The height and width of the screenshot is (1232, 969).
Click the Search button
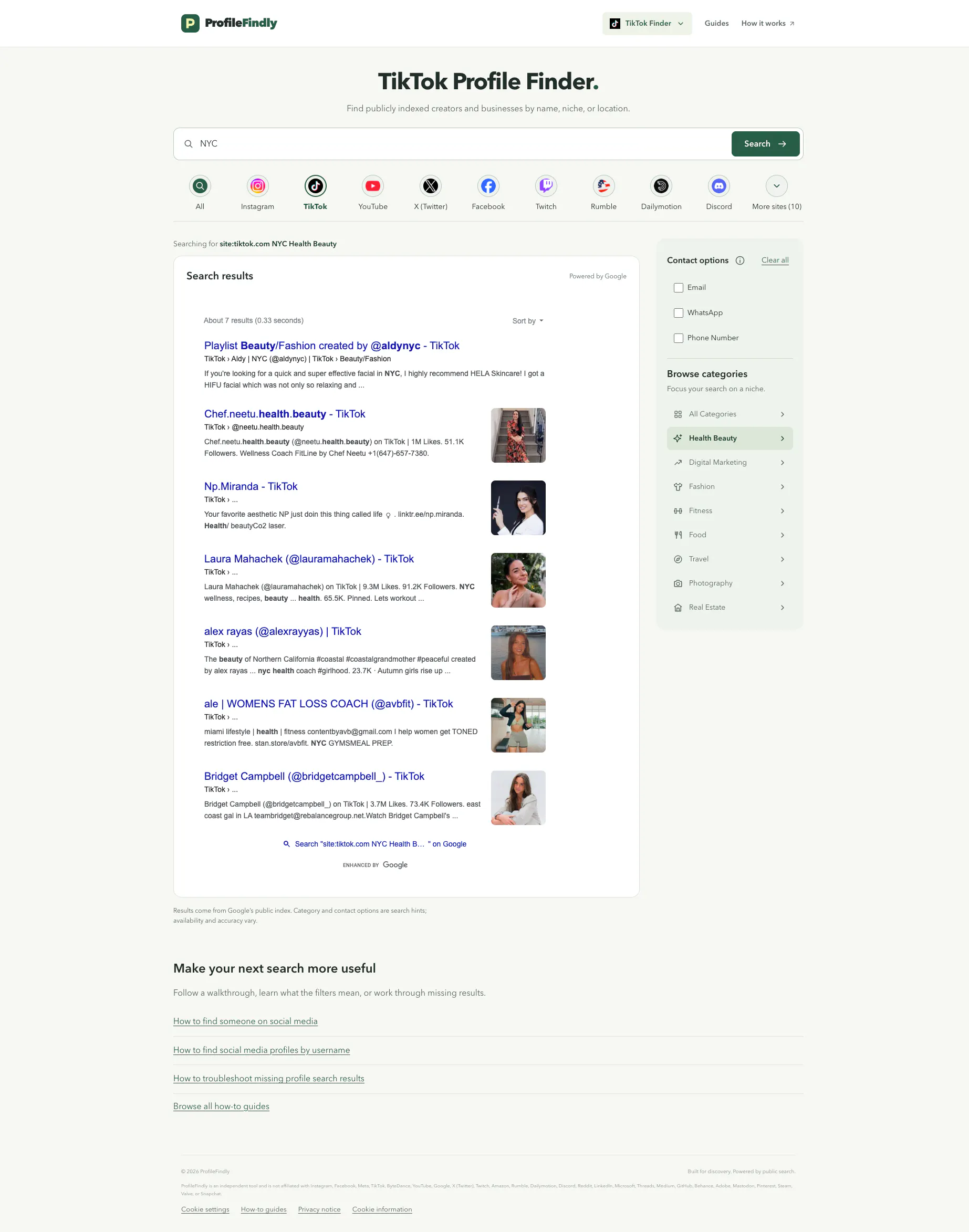tap(765, 144)
